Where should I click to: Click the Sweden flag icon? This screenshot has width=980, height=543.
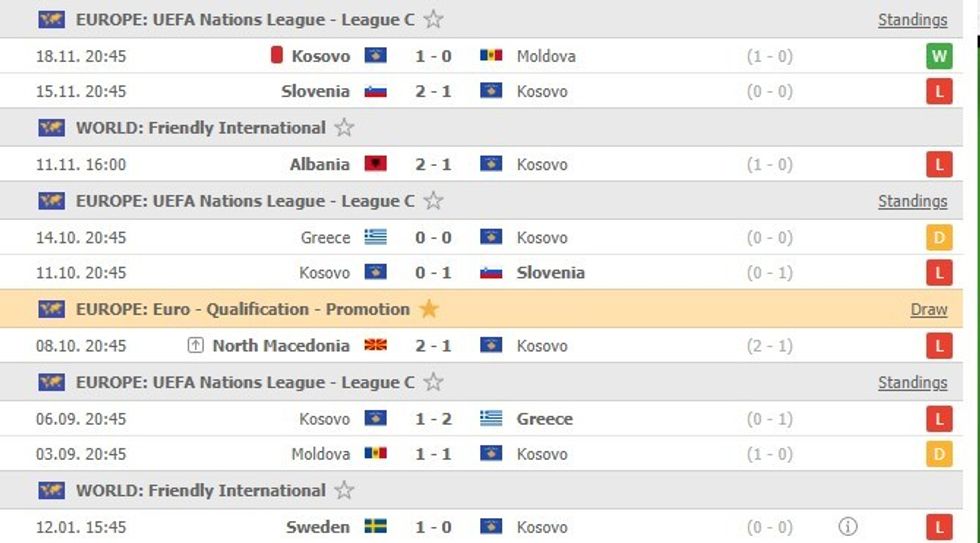click(376, 527)
